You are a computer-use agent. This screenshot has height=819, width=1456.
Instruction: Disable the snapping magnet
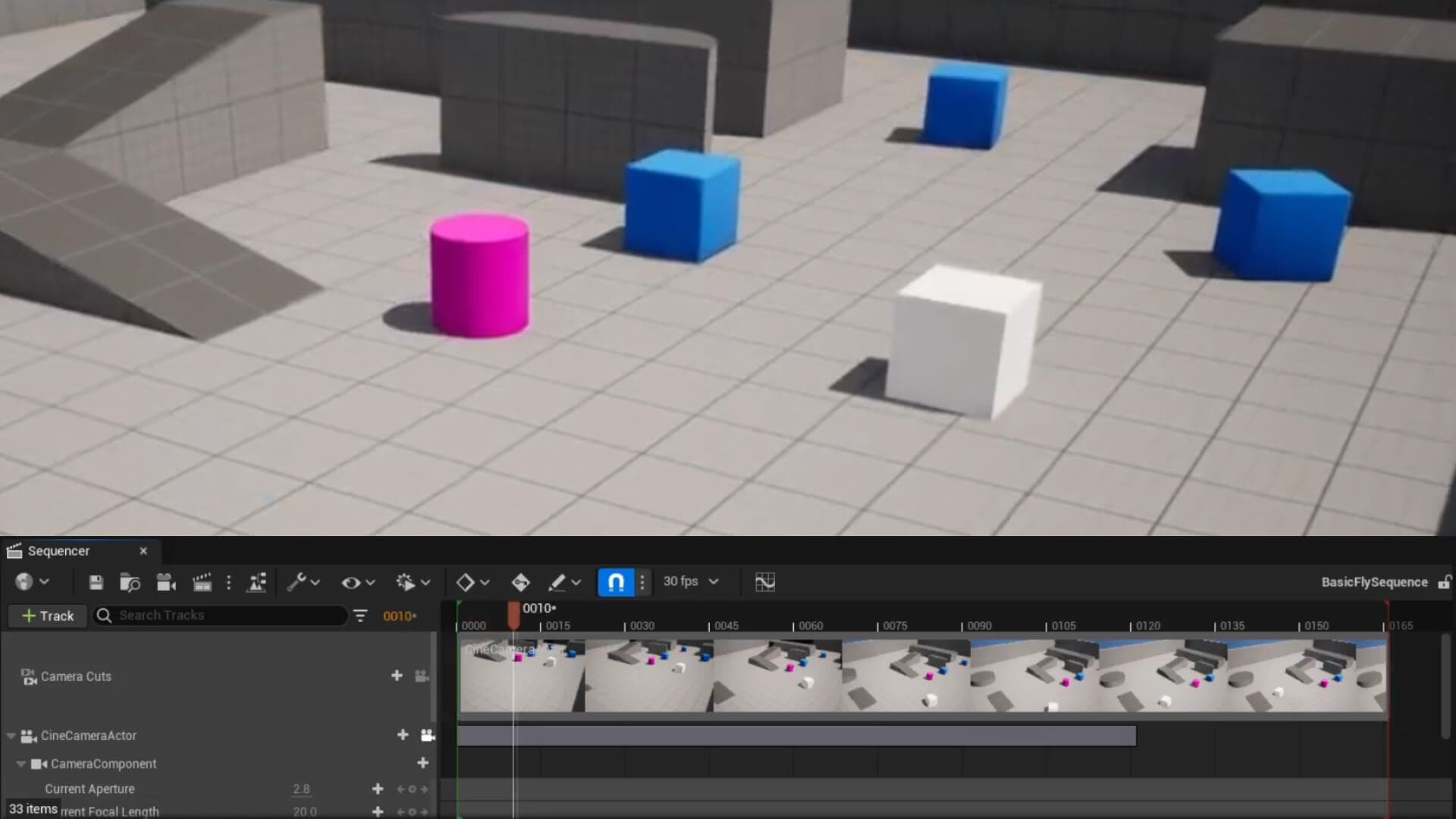616,582
